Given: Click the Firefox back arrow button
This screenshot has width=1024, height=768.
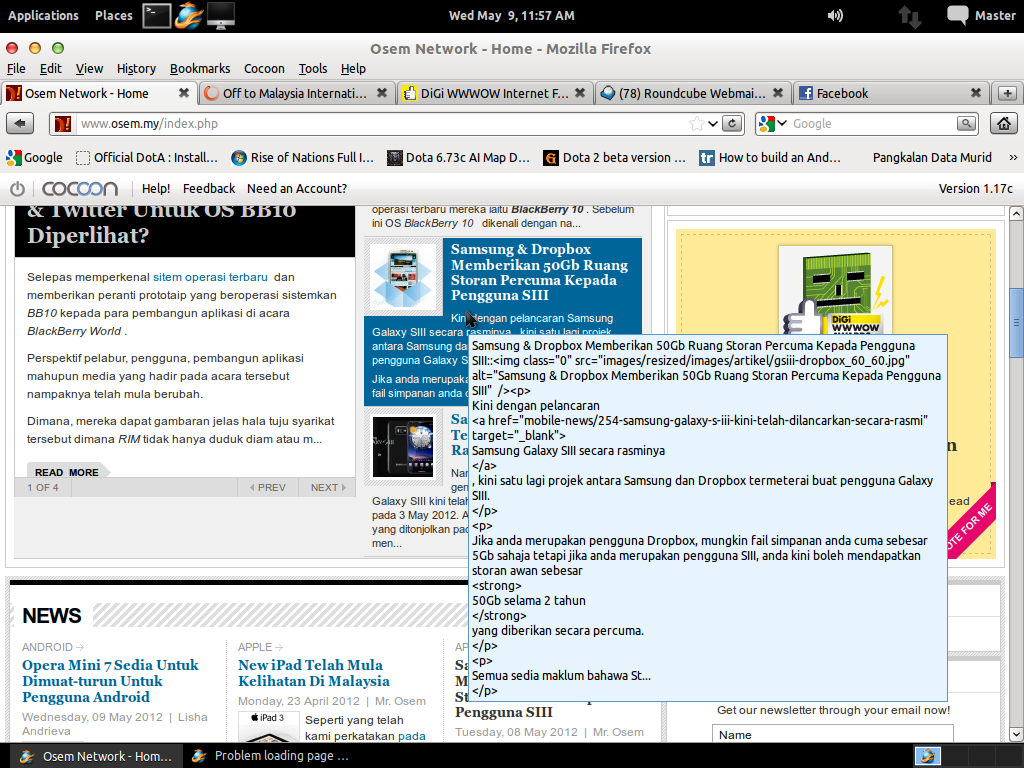Looking at the screenshot, I should coord(21,124).
